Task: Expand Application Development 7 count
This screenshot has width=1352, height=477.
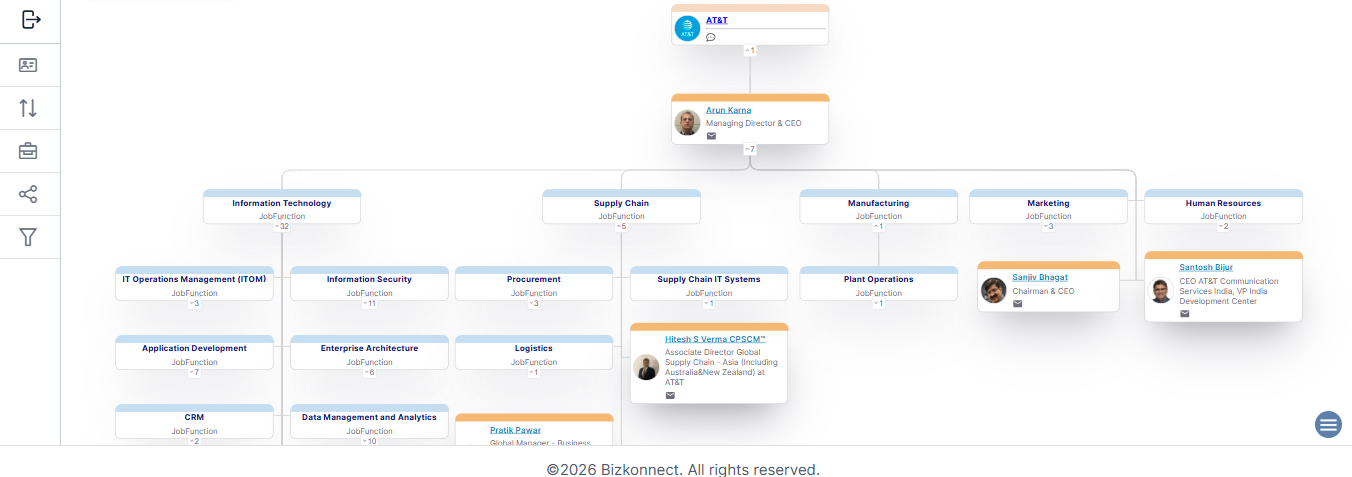Action: click(x=194, y=372)
